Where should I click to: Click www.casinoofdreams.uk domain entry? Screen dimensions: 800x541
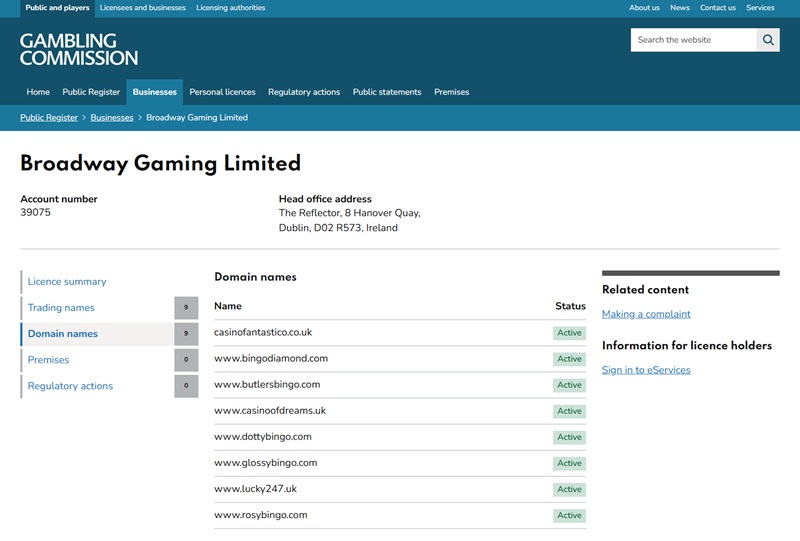tap(270, 410)
